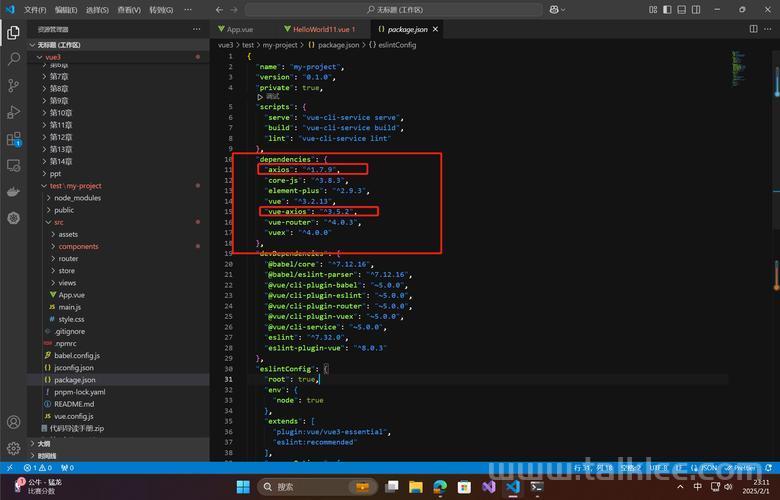780x500 pixels.
Task: Close the package.json tab
Action: [435, 29]
